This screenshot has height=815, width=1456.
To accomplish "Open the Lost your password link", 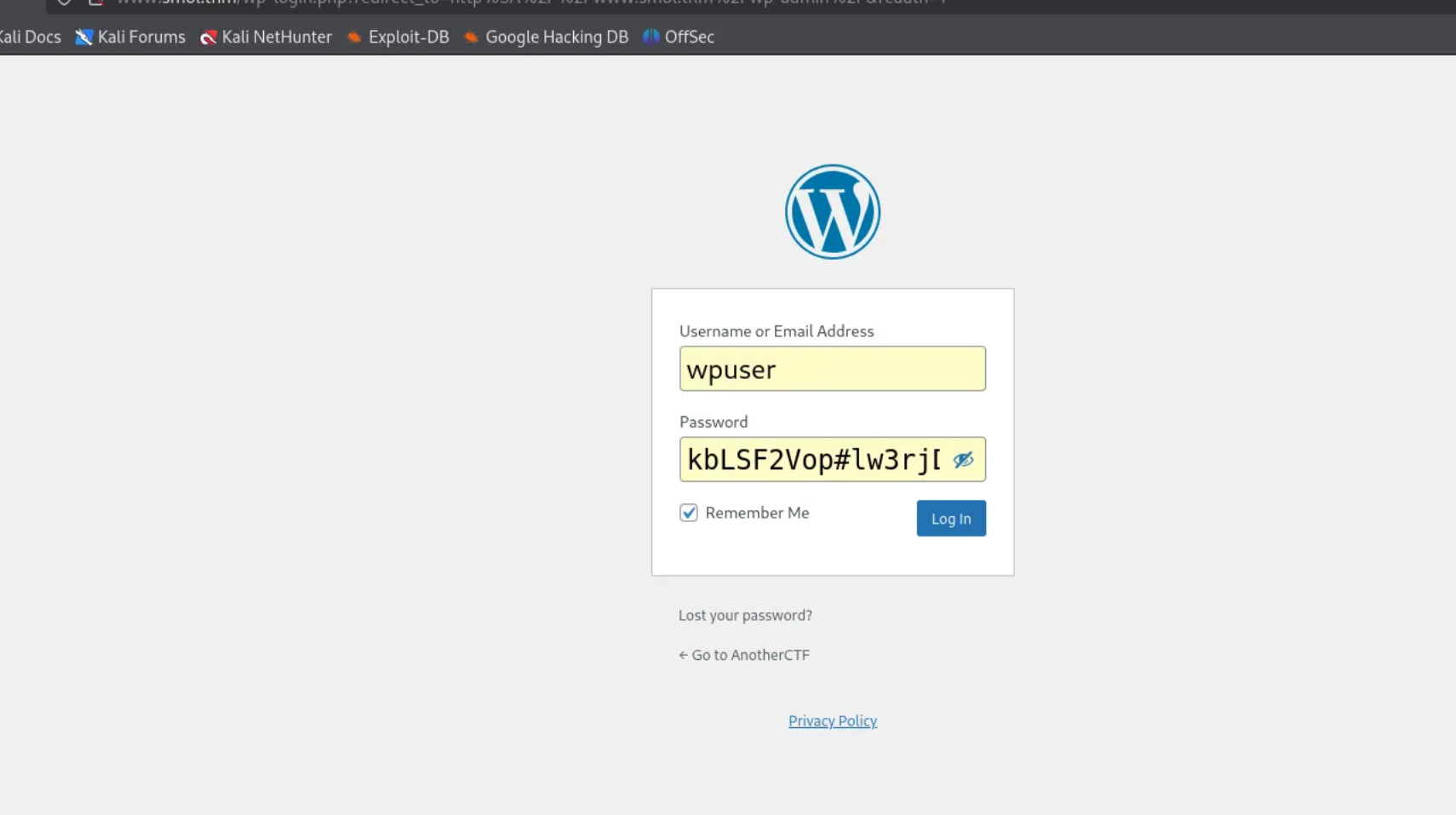I will click(745, 615).
